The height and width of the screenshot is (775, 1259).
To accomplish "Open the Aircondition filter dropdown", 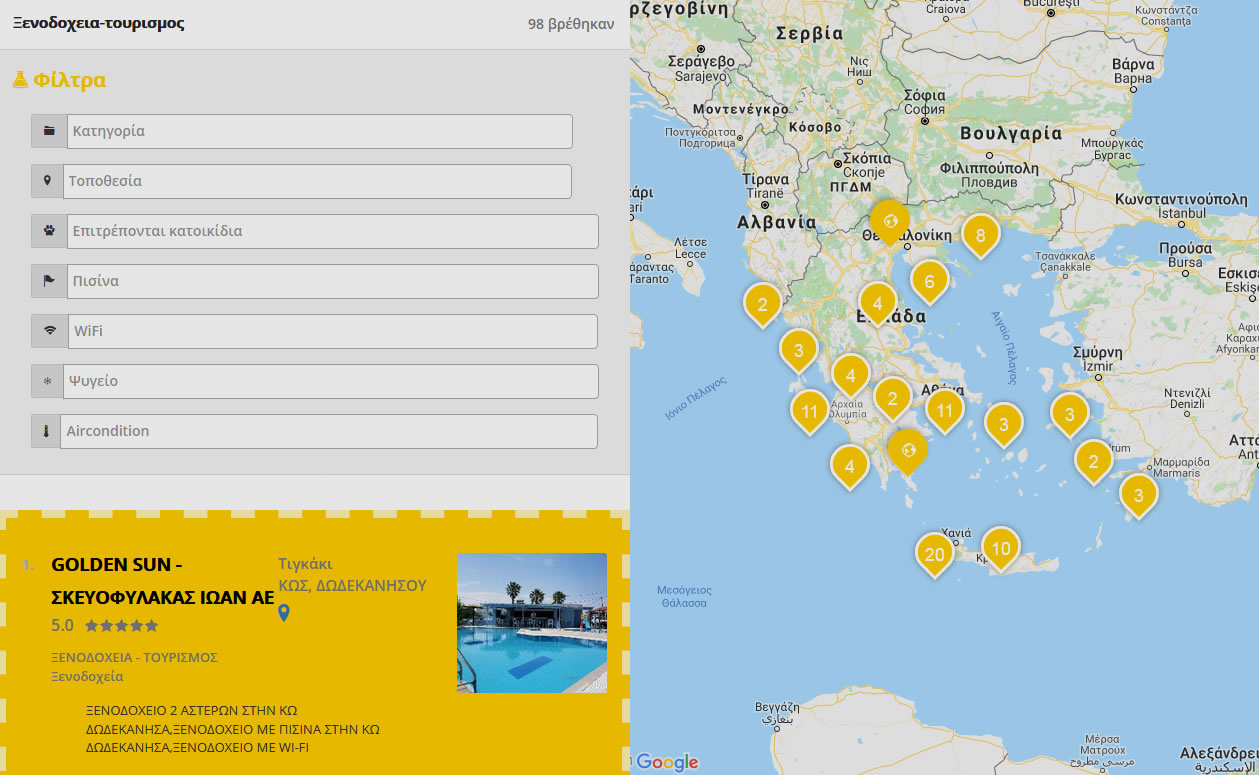I will 328,431.
